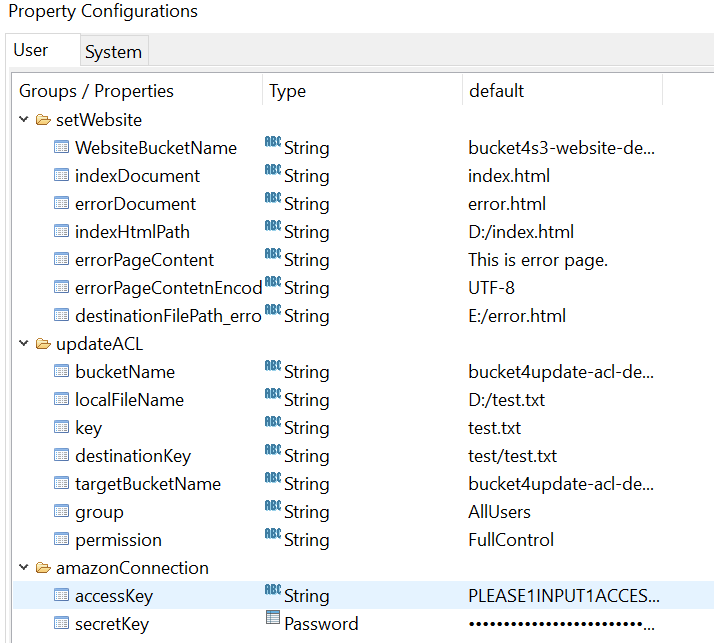Collapse the updateACL group
Image resolution: width=714 pixels, height=643 pixels.
23,344
